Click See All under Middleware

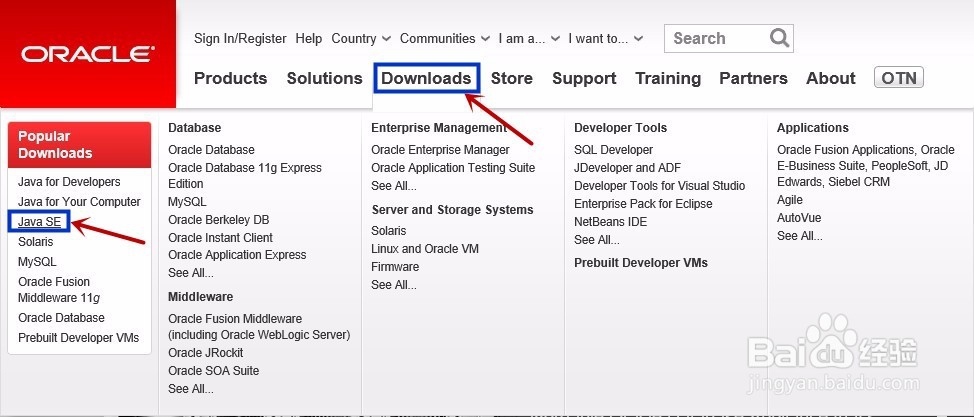(191, 389)
